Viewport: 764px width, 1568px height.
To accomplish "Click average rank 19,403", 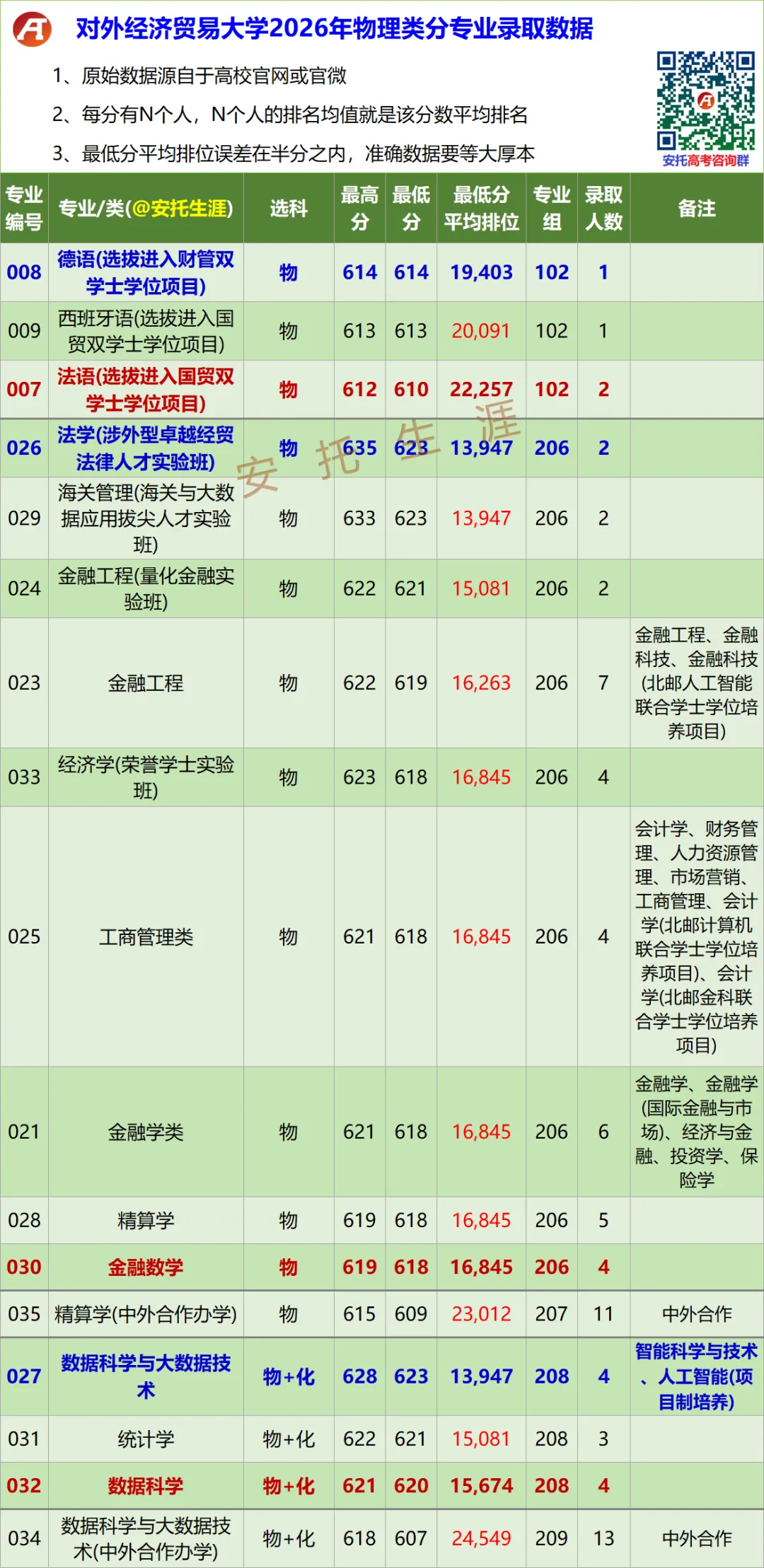I will [481, 272].
